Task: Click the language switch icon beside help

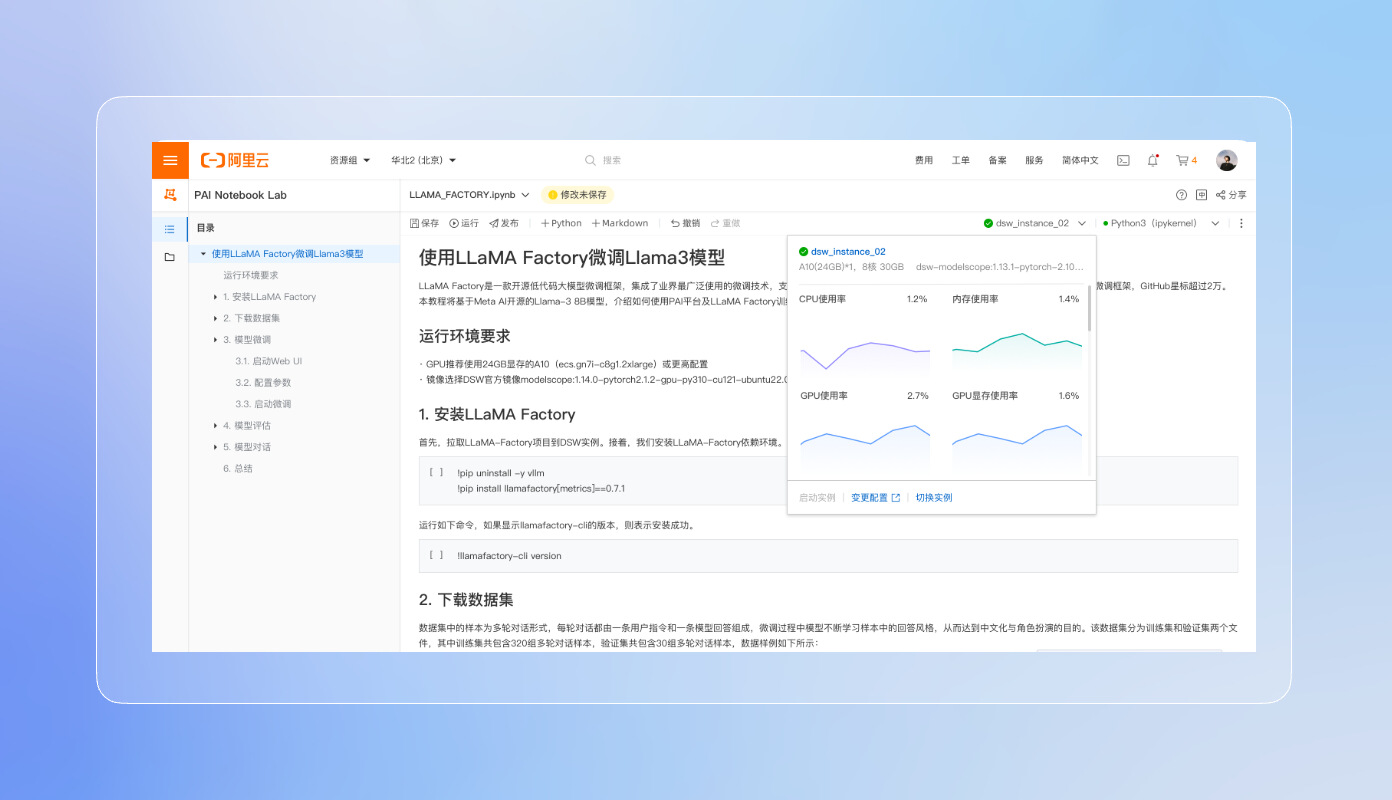Action: tap(1202, 195)
